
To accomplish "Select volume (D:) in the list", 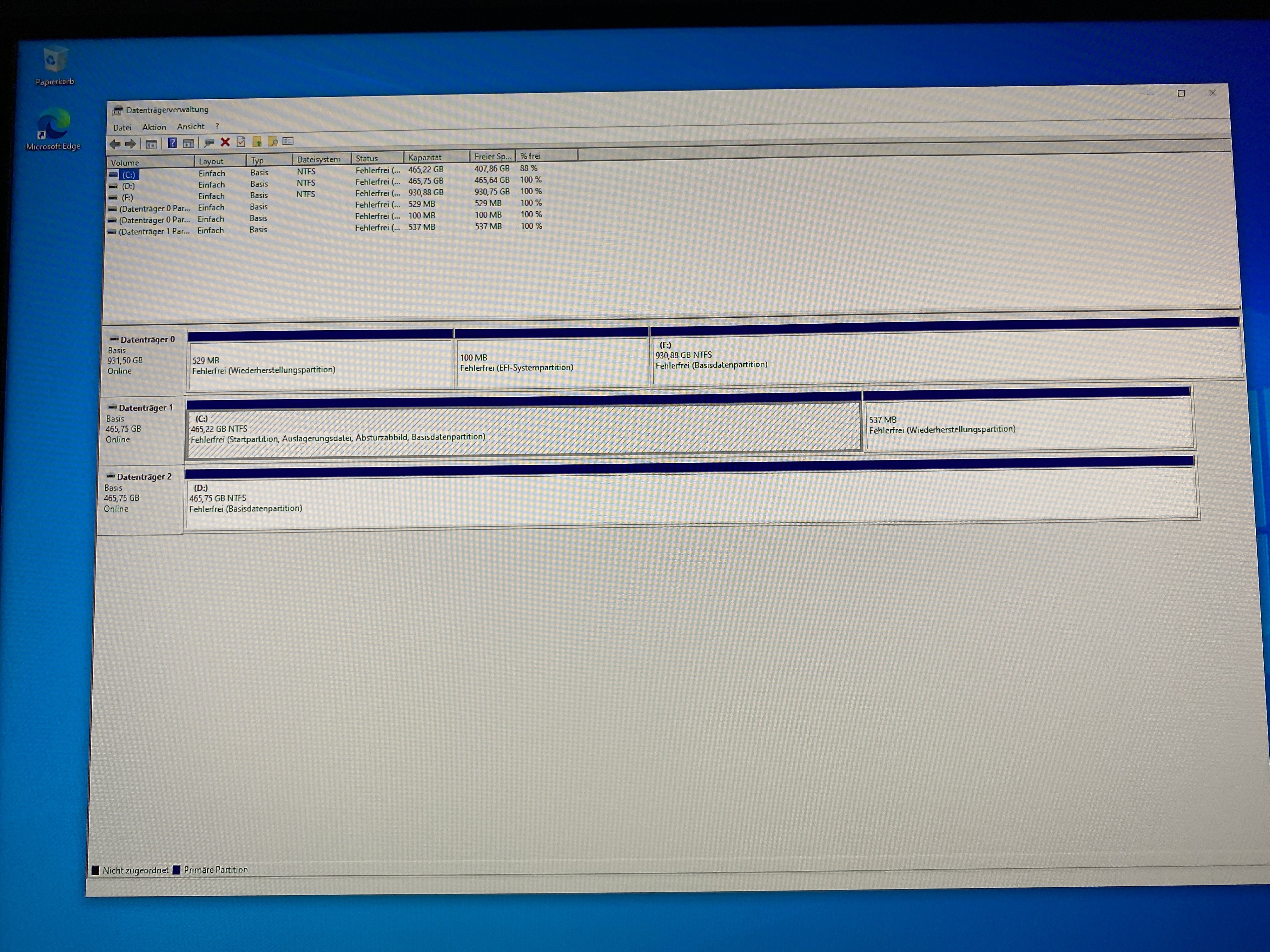I will tap(128, 186).
